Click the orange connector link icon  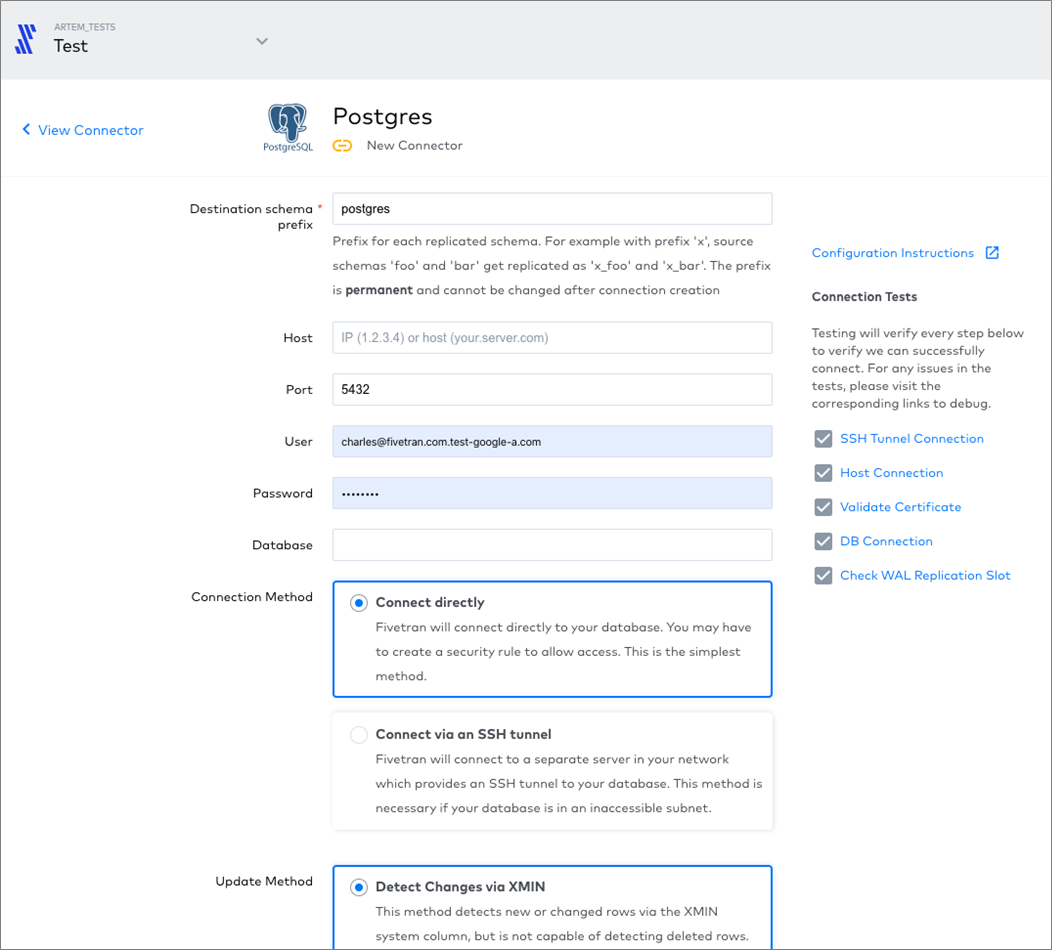point(342,146)
